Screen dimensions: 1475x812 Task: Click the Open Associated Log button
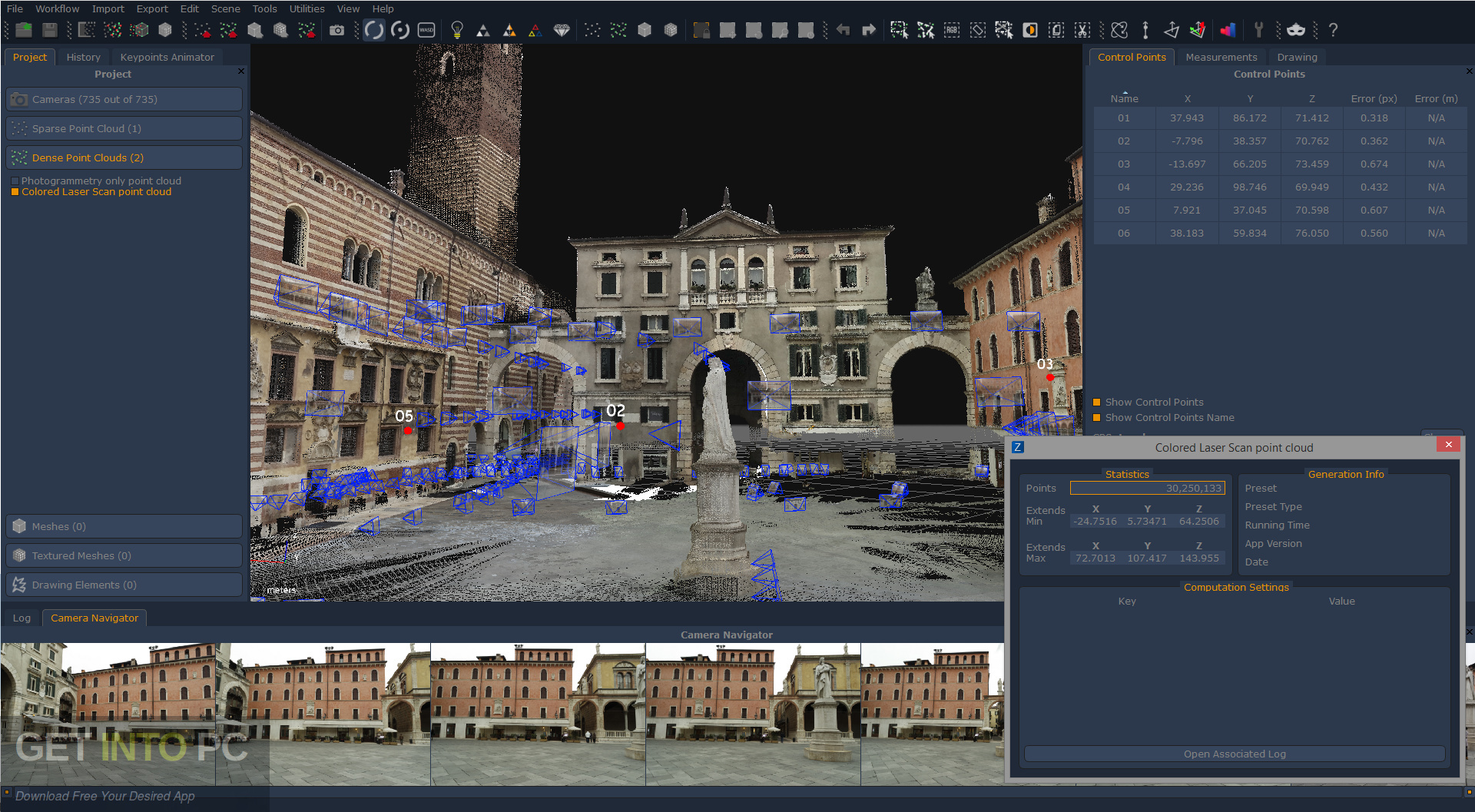click(1234, 754)
